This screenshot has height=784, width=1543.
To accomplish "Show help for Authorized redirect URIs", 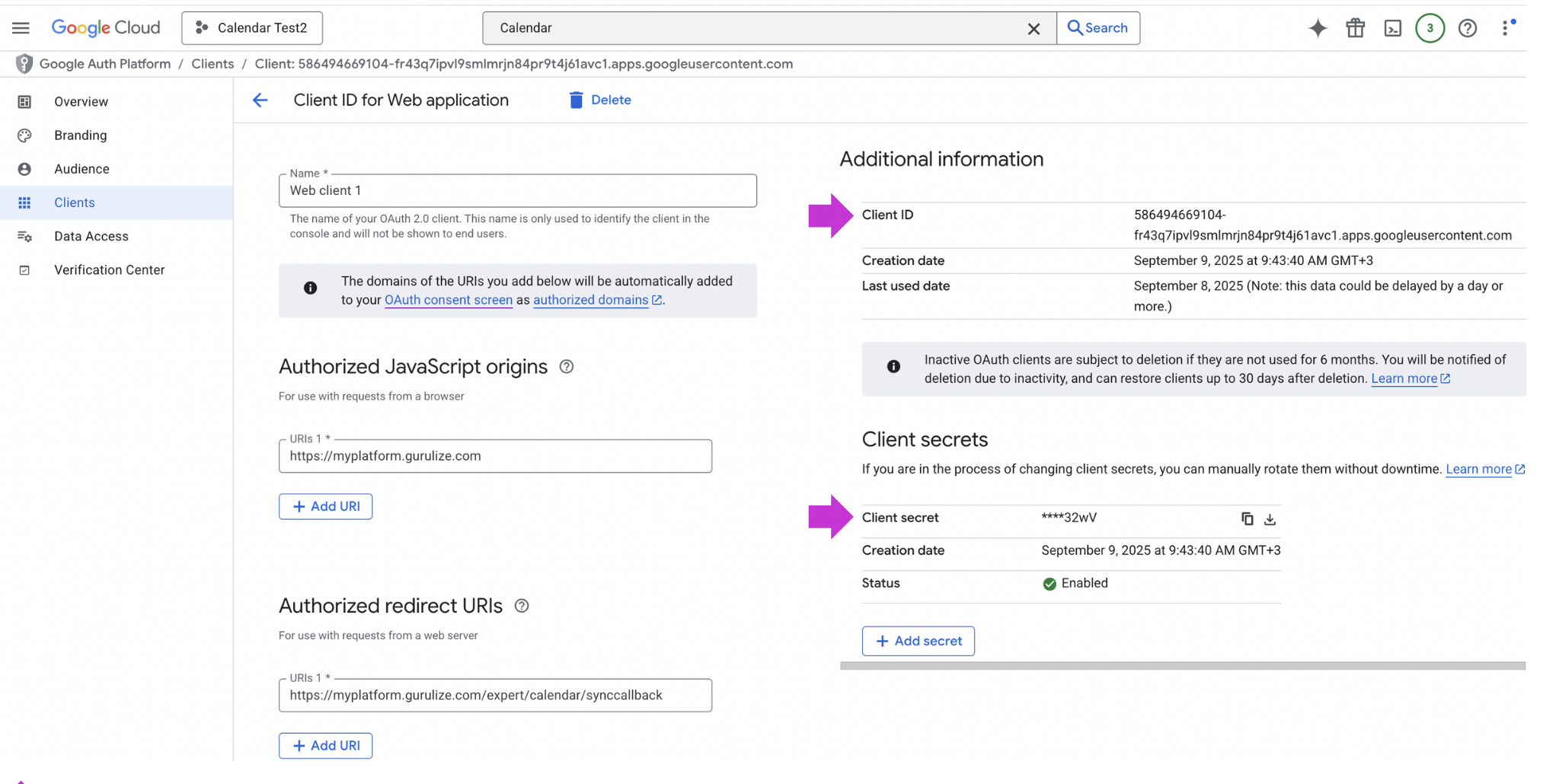I will [522, 606].
